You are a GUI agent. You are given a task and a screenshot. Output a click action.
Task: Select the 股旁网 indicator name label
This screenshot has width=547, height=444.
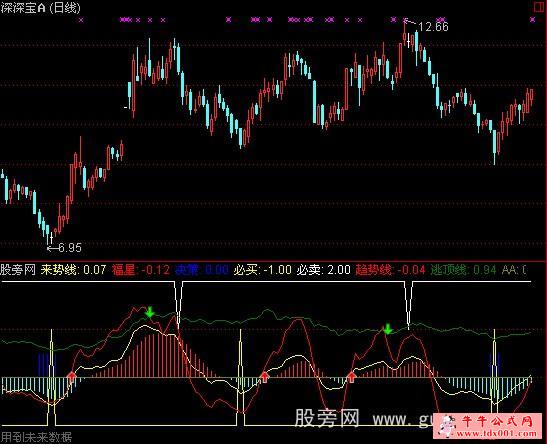coord(18,270)
